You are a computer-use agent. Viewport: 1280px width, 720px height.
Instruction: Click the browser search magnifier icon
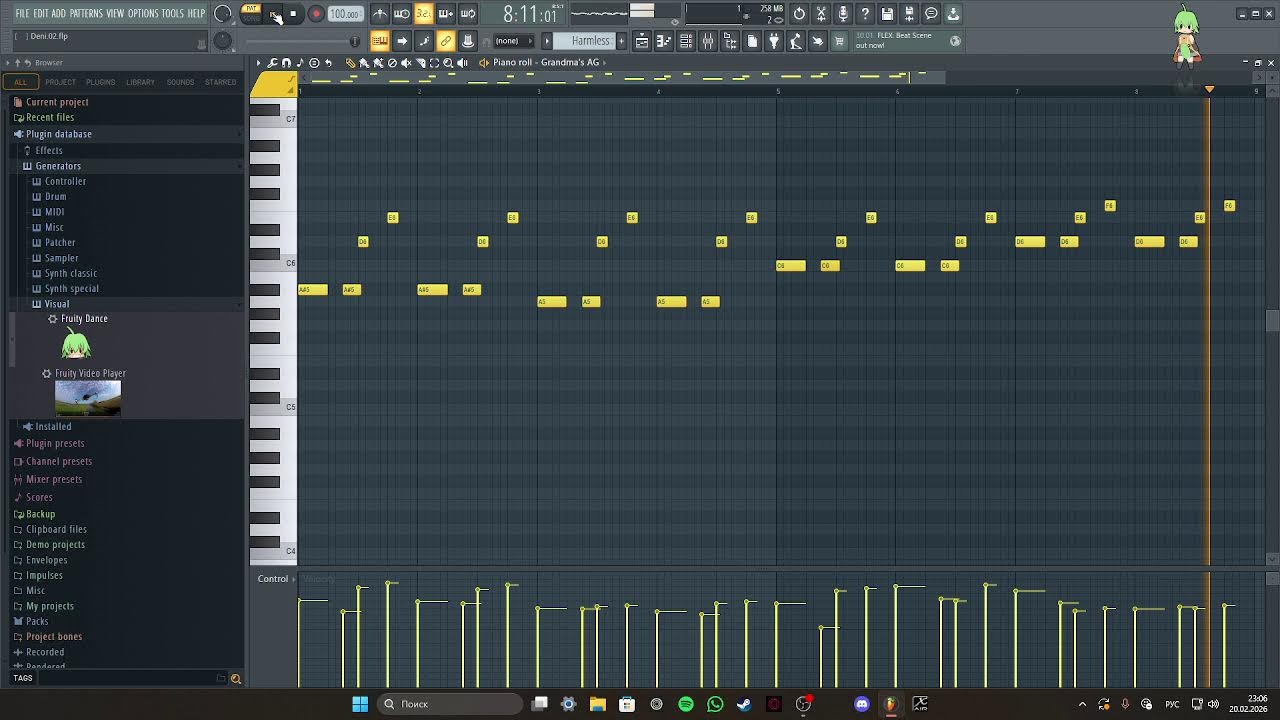click(x=236, y=679)
